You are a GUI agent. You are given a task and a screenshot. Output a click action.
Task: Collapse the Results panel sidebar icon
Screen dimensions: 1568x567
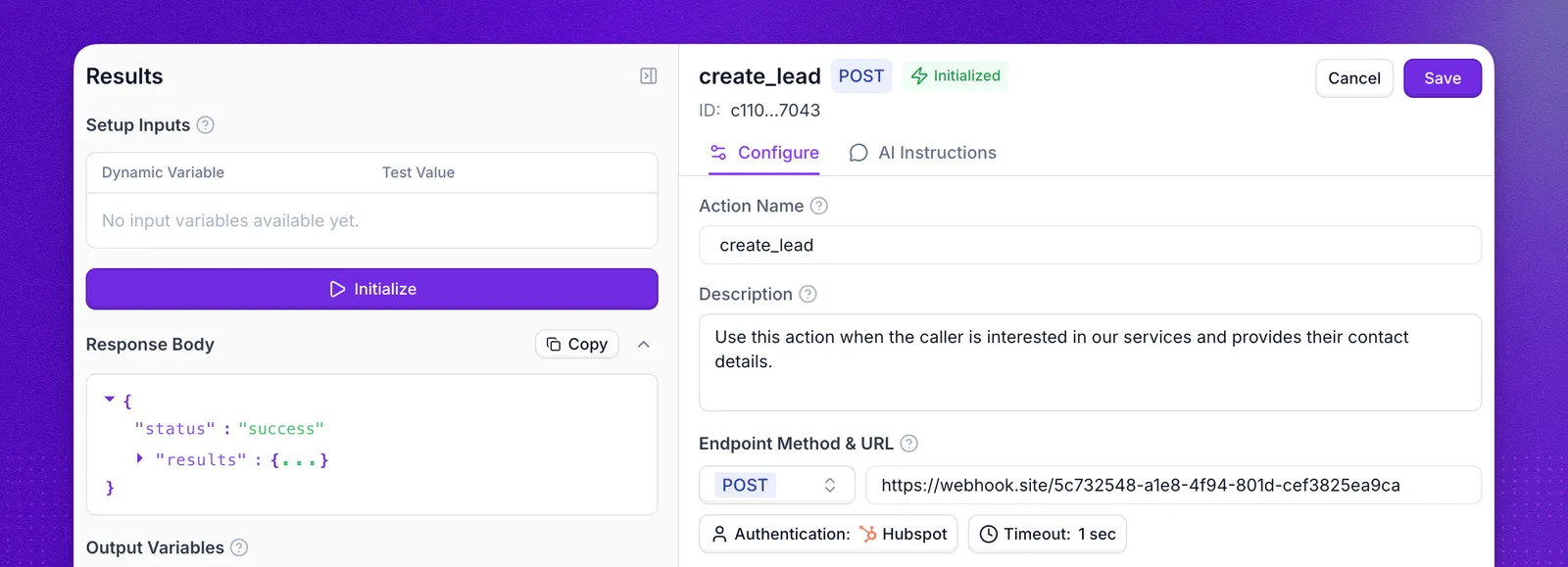[648, 76]
